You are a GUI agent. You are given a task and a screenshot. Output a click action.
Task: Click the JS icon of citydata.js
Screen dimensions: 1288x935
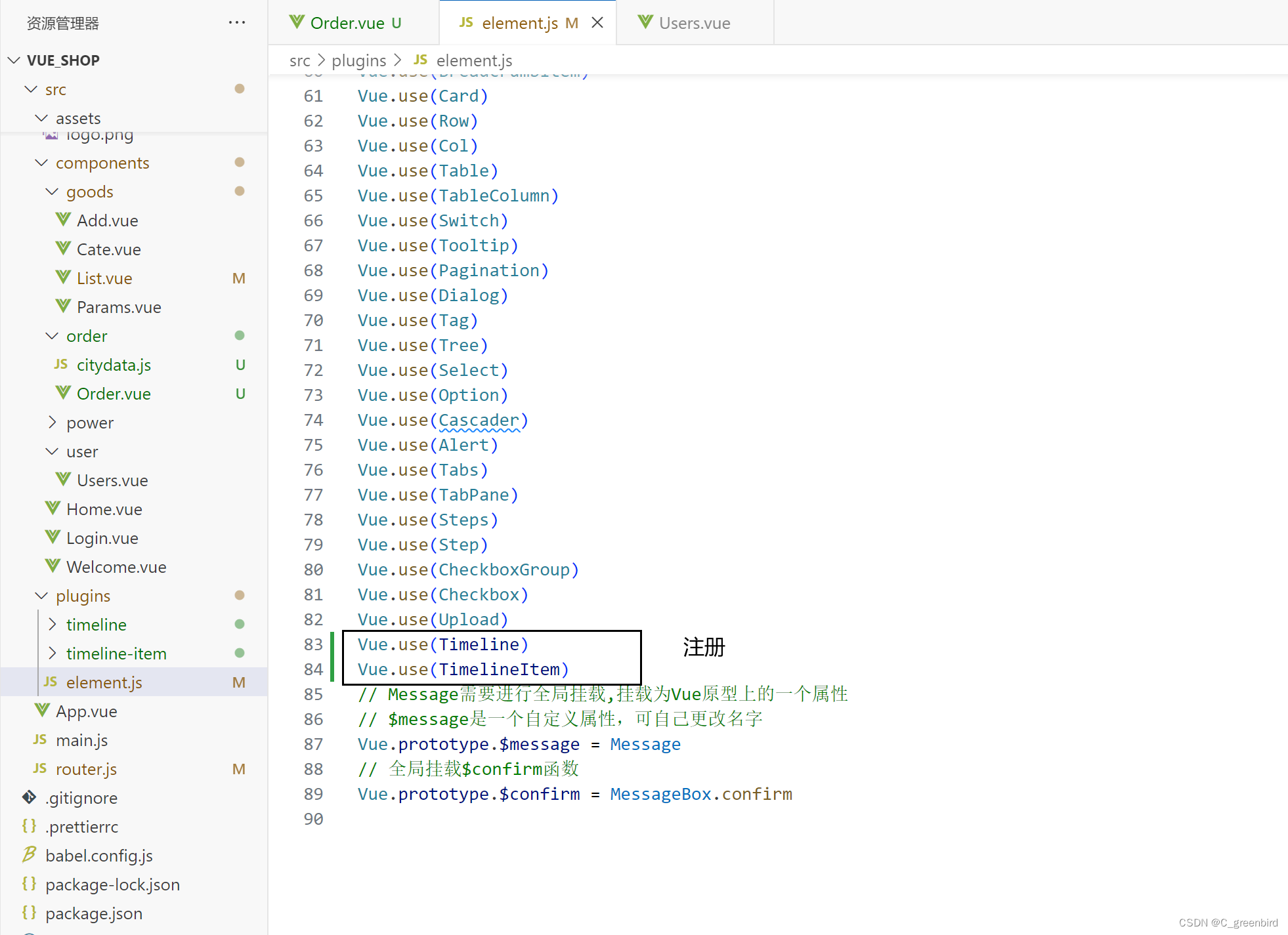(61, 364)
